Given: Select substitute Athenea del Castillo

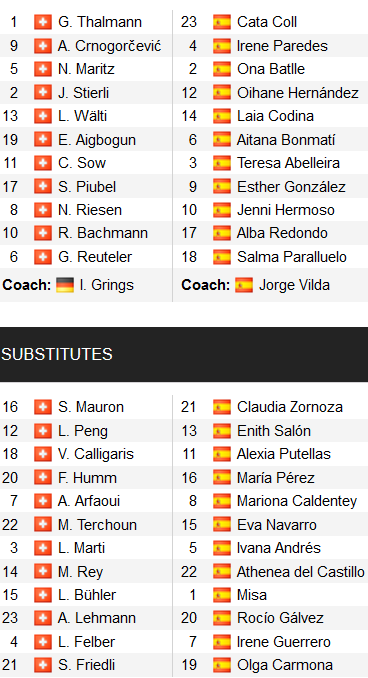Looking at the screenshot, I should (301, 572).
